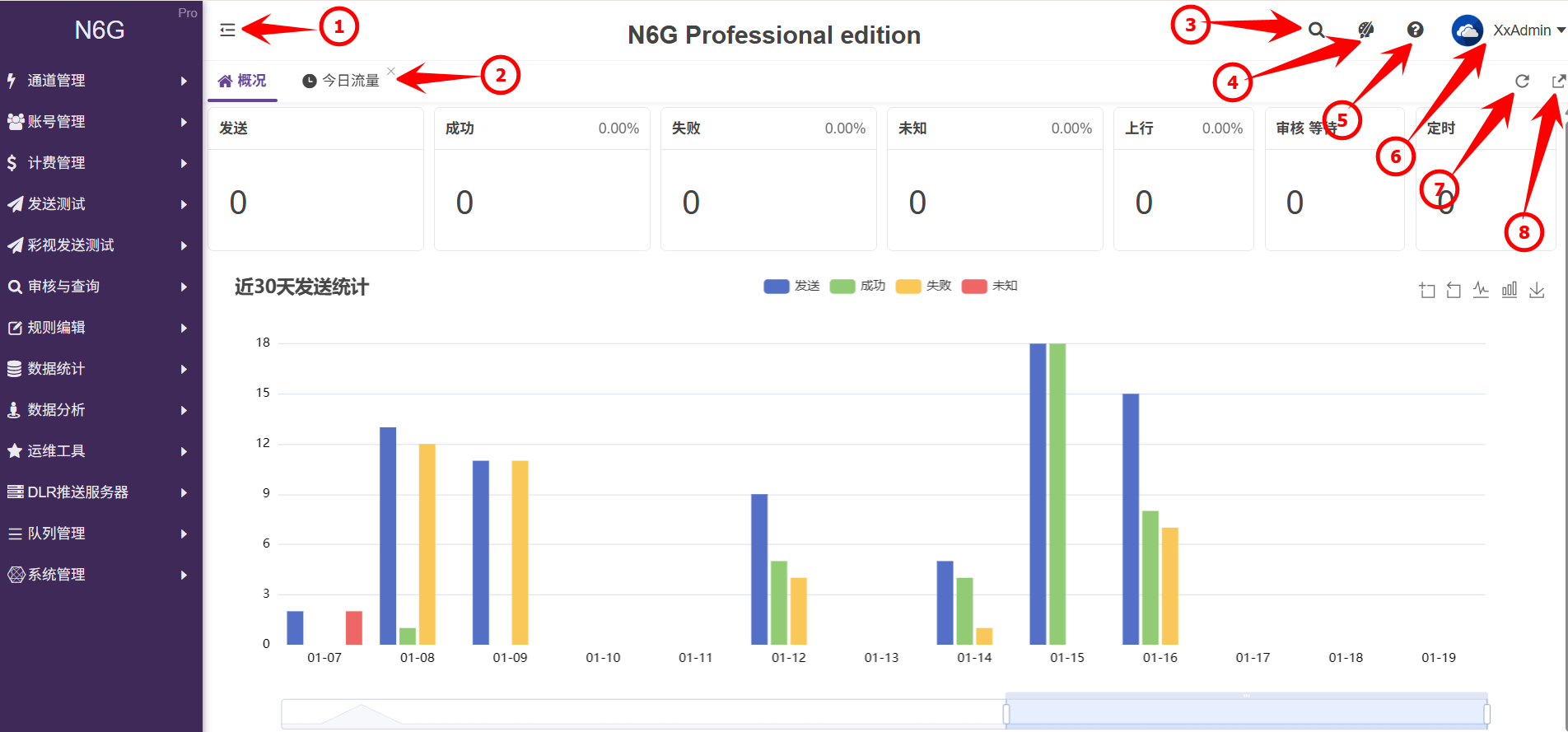
Task: Open page in new window icon
Action: [x=1558, y=81]
